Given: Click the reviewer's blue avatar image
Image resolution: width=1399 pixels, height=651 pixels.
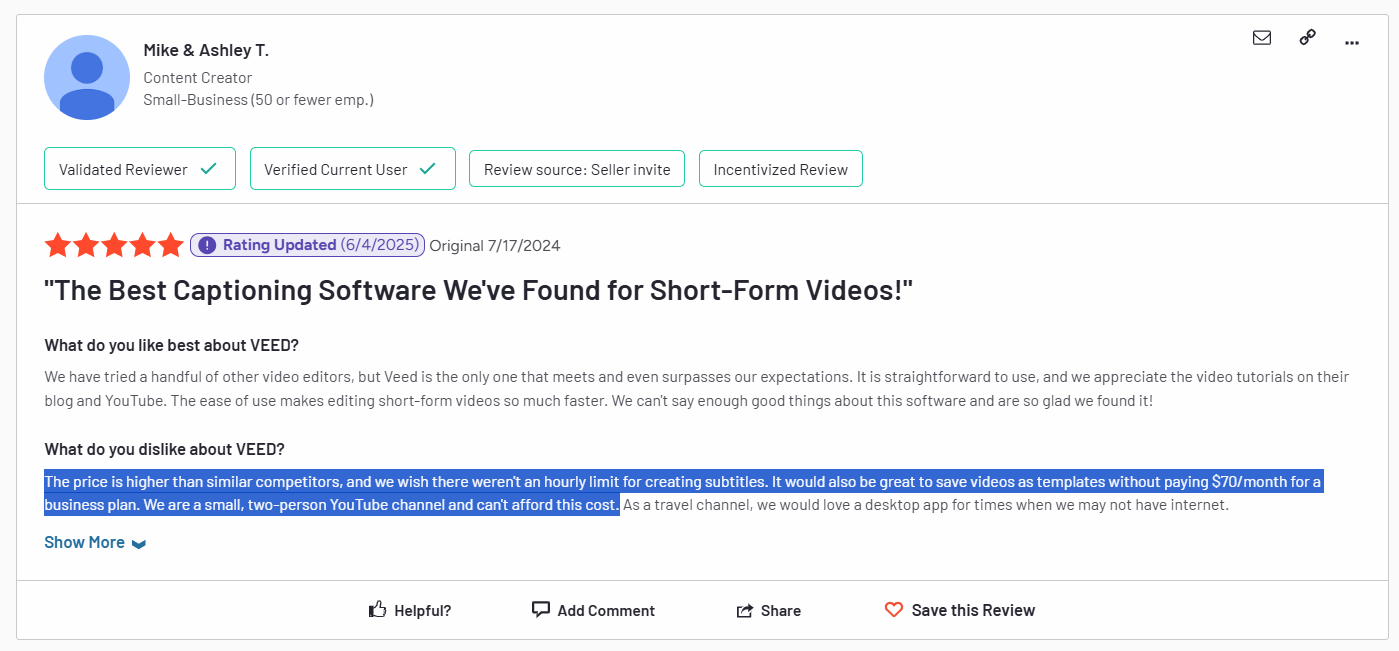Looking at the screenshot, I should pyautogui.click(x=87, y=77).
